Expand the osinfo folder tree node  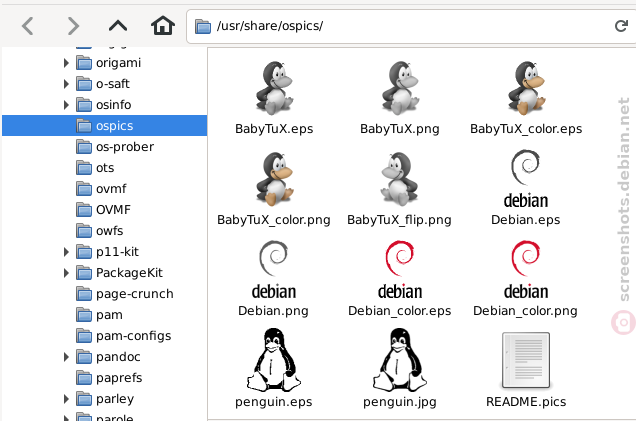pyautogui.click(x=66, y=105)
